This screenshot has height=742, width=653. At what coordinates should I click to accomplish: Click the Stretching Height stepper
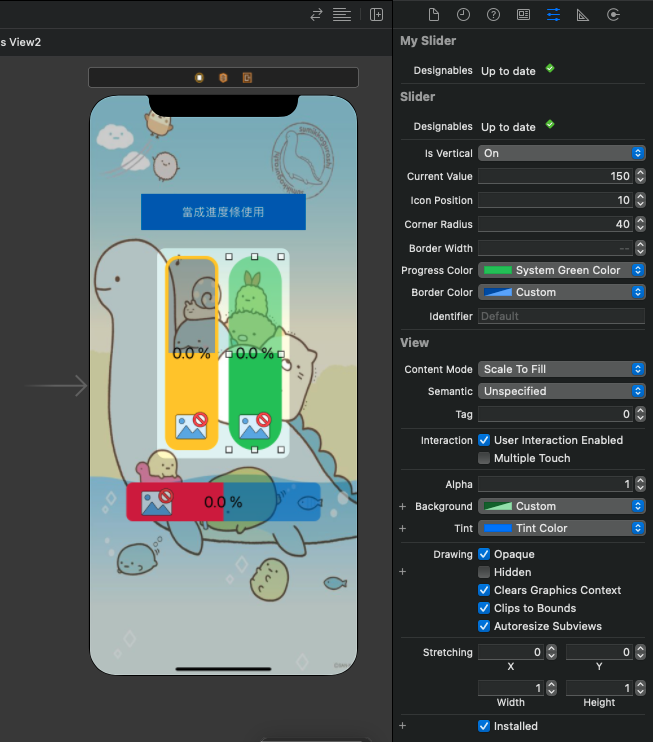[x=640, y=688]
